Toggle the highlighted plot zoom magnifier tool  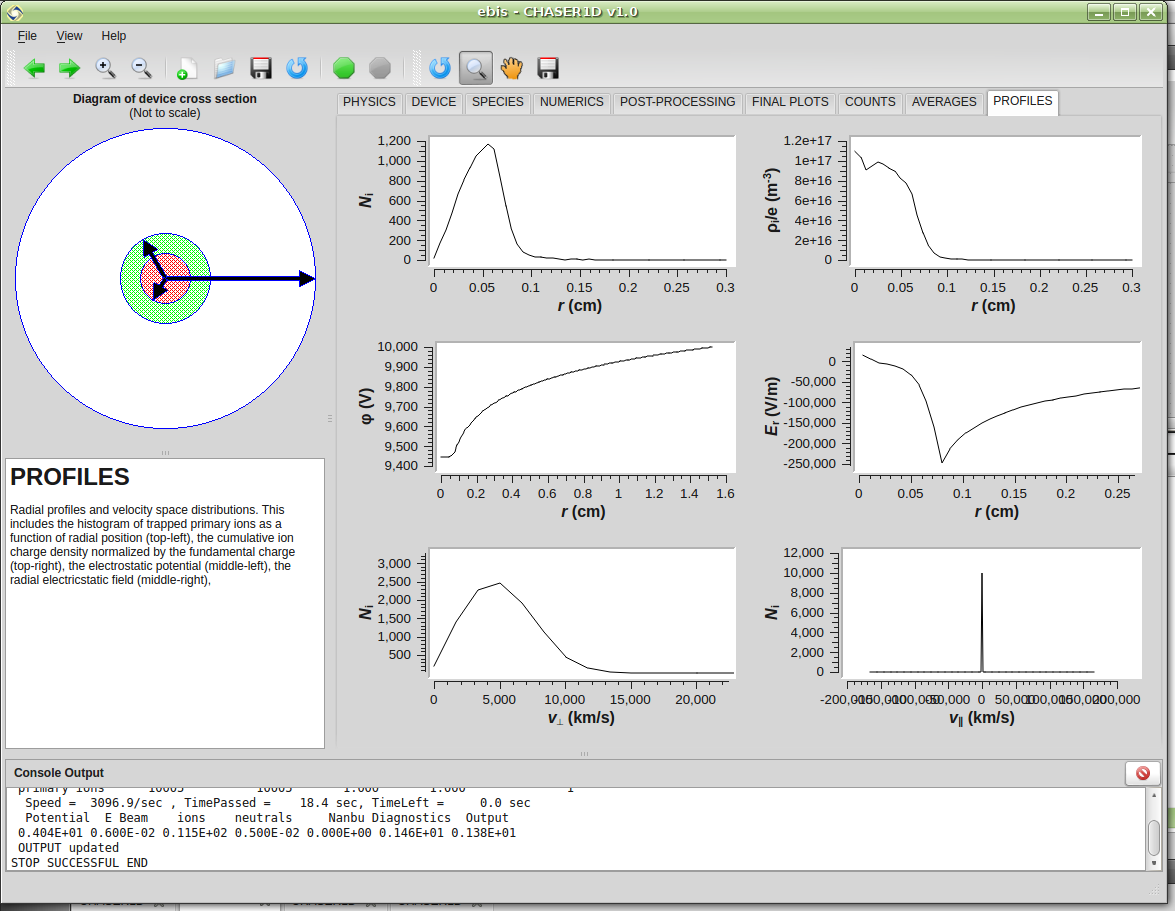point(476,69)
